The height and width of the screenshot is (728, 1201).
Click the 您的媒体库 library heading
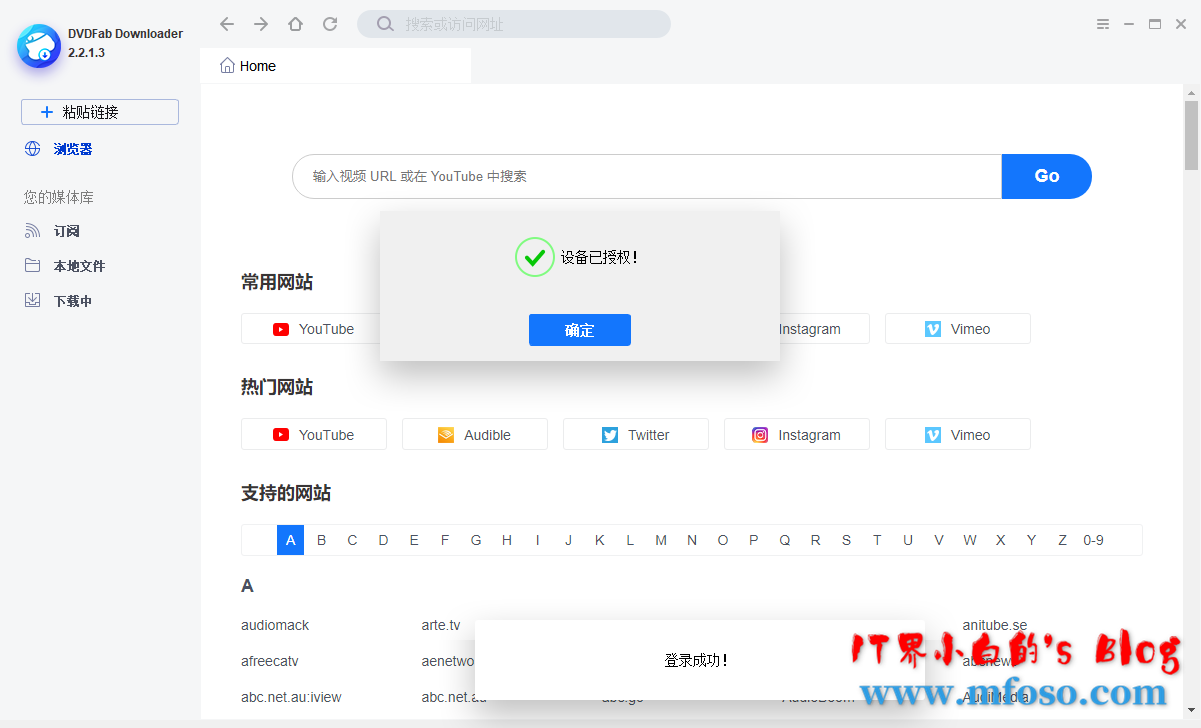click(x=59, y=197)
